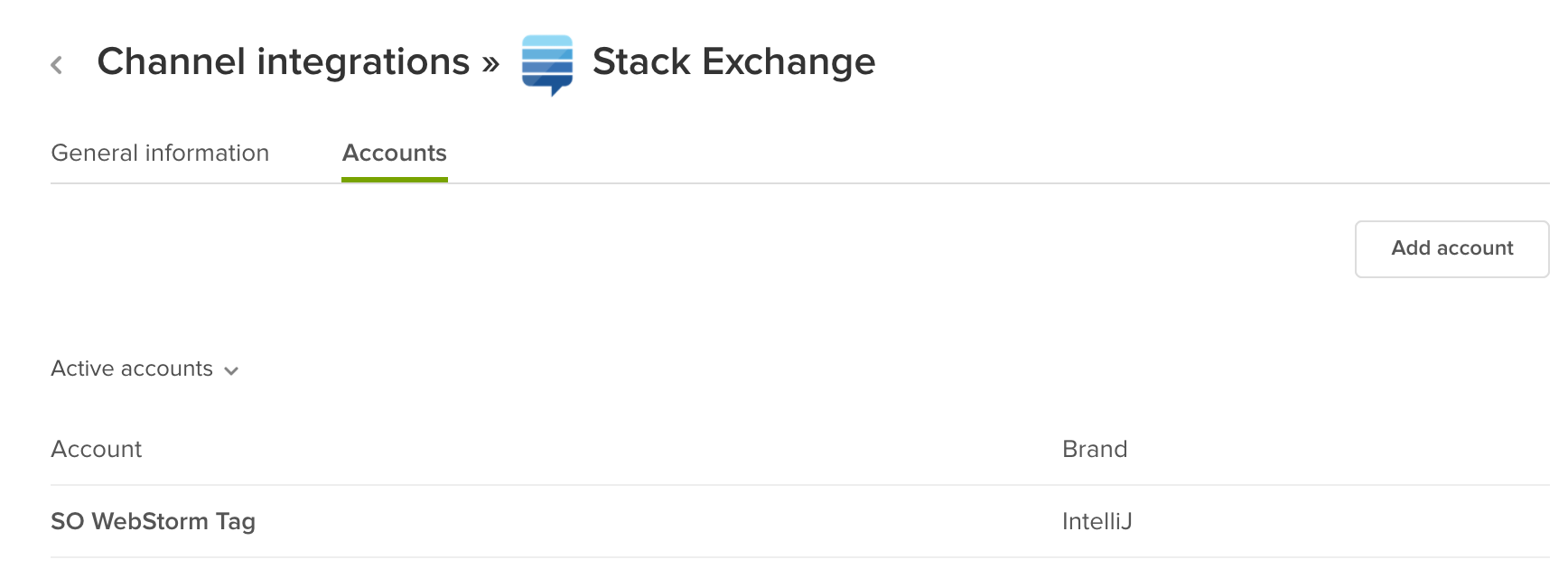Click the Stack Exchange page title

[733, 62]
